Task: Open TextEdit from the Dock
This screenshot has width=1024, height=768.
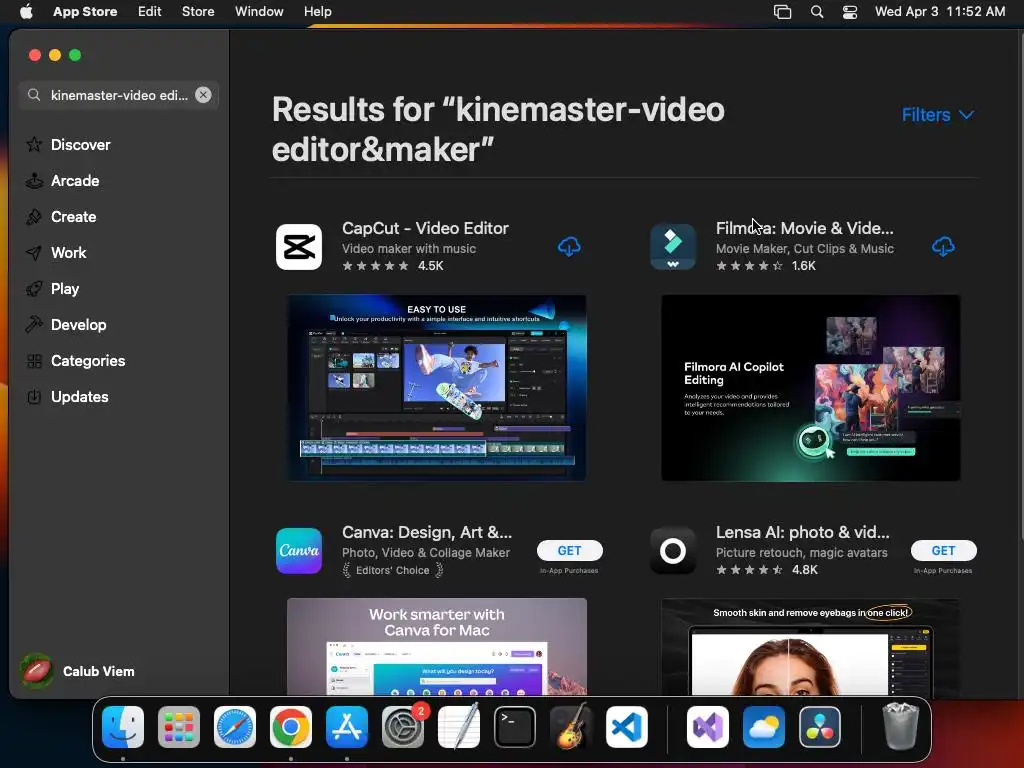Action: pyautogui.click(x=459, y=727)
